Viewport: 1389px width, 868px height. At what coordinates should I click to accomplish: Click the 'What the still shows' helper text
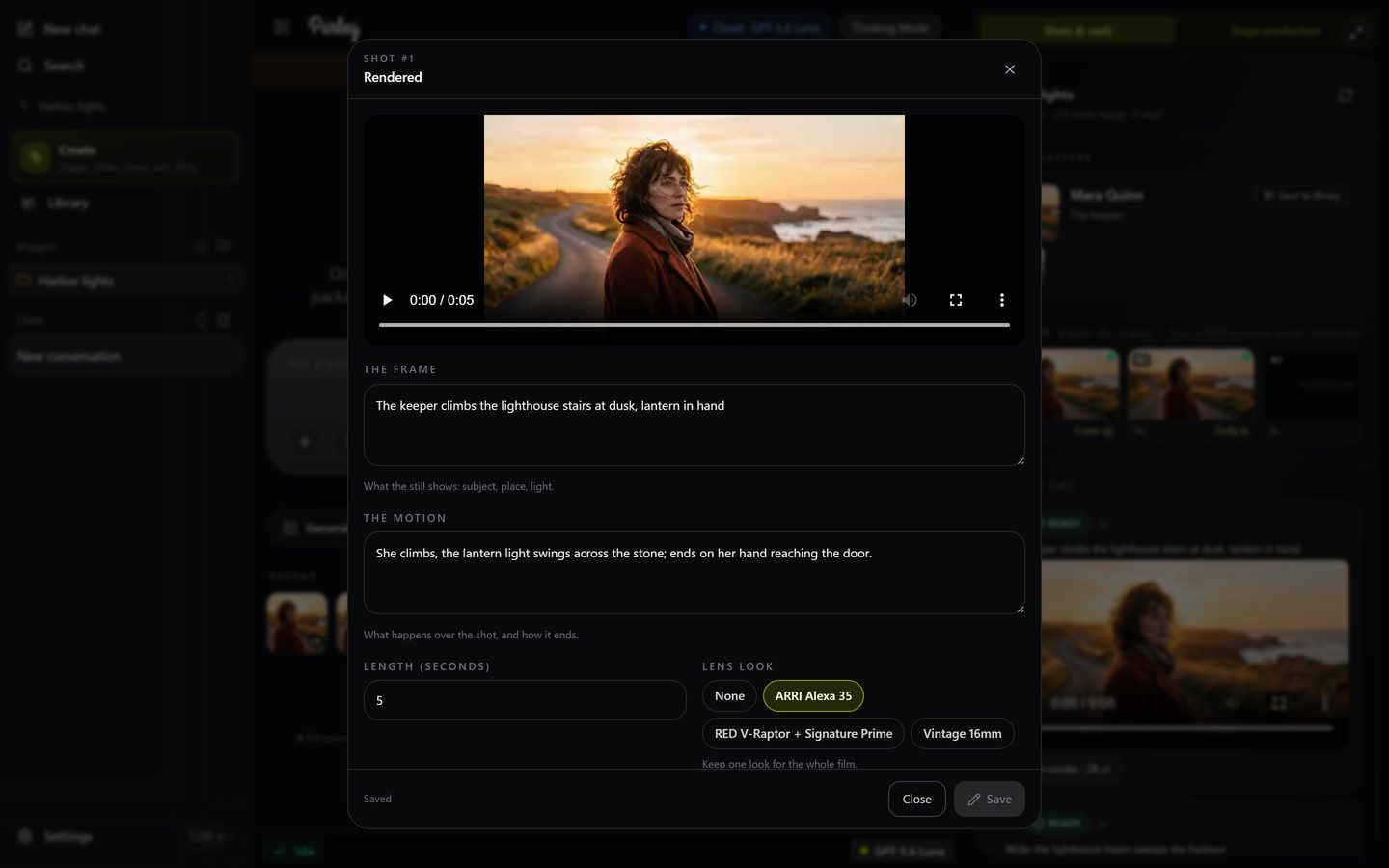(x=458, y=486)
